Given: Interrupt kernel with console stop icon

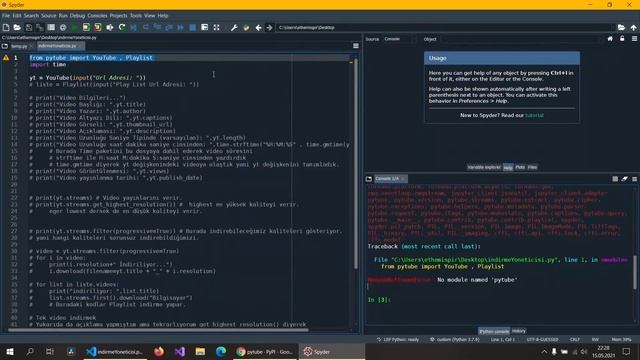Looking at the screenshot, I should 615,179.
